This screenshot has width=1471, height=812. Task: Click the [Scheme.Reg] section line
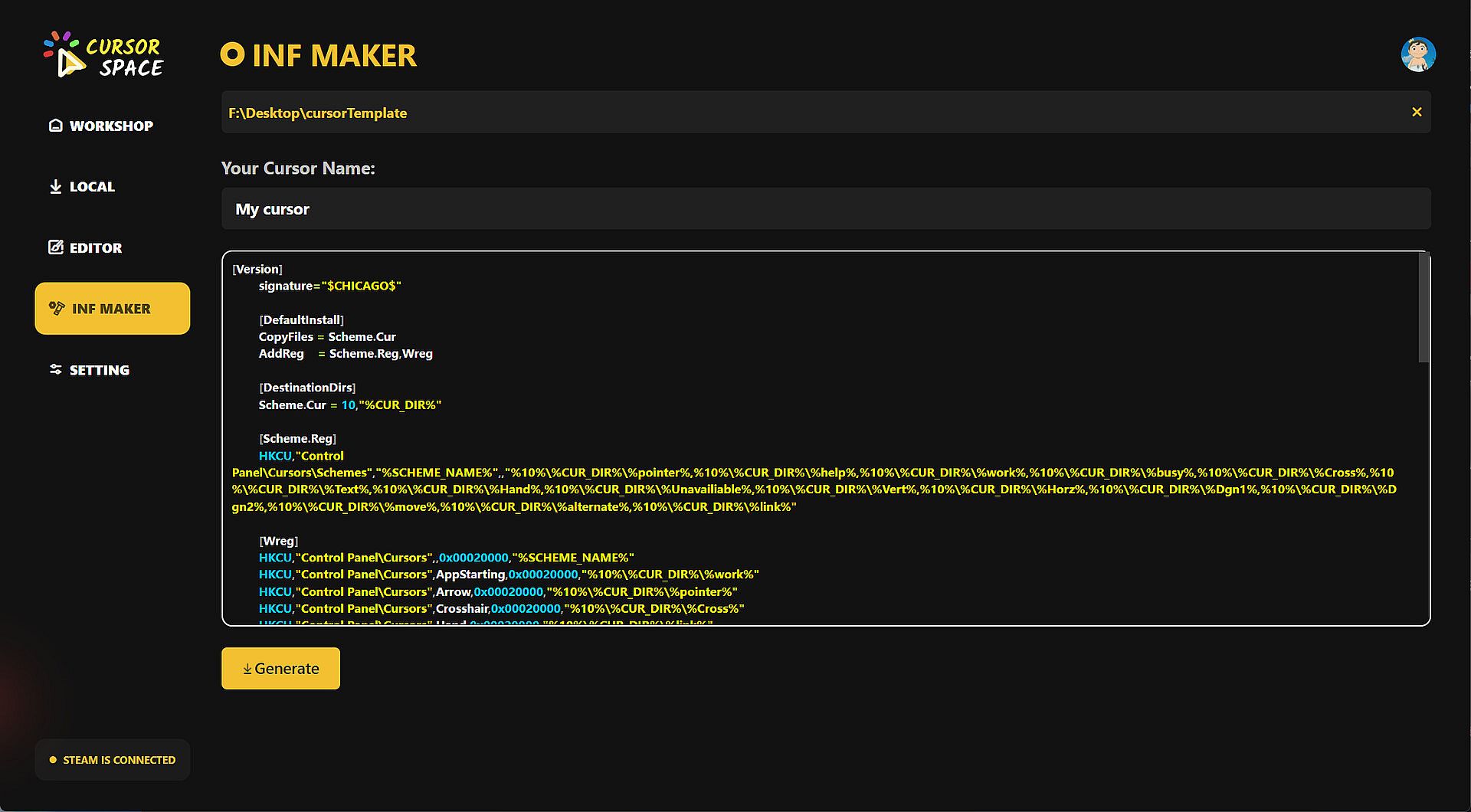(x=297, y=438)
